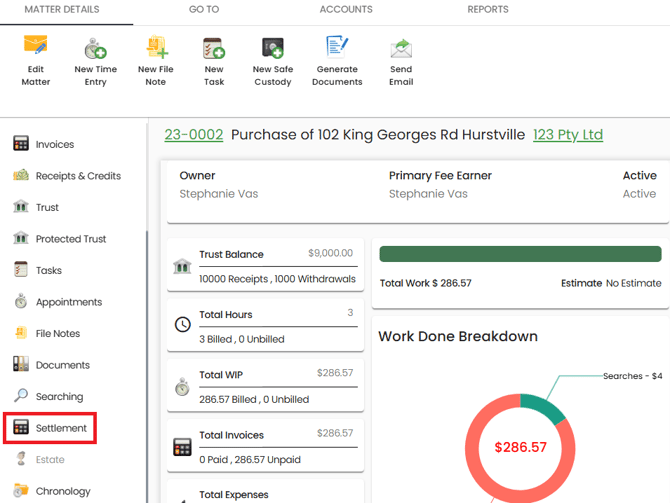Screen dimensions: 670x503
Task: Click the Send Email icon
Action: click(x=401, y=48)
